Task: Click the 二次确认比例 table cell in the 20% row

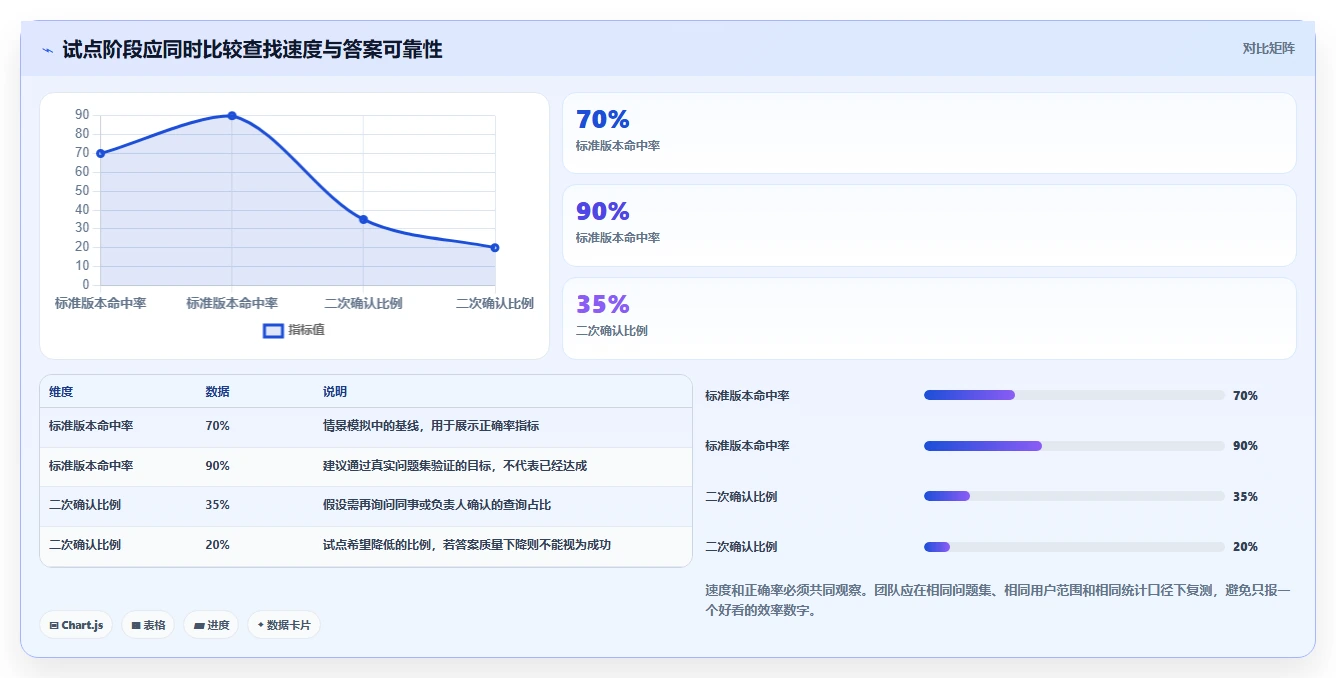Action: click(x=85, y=545)
